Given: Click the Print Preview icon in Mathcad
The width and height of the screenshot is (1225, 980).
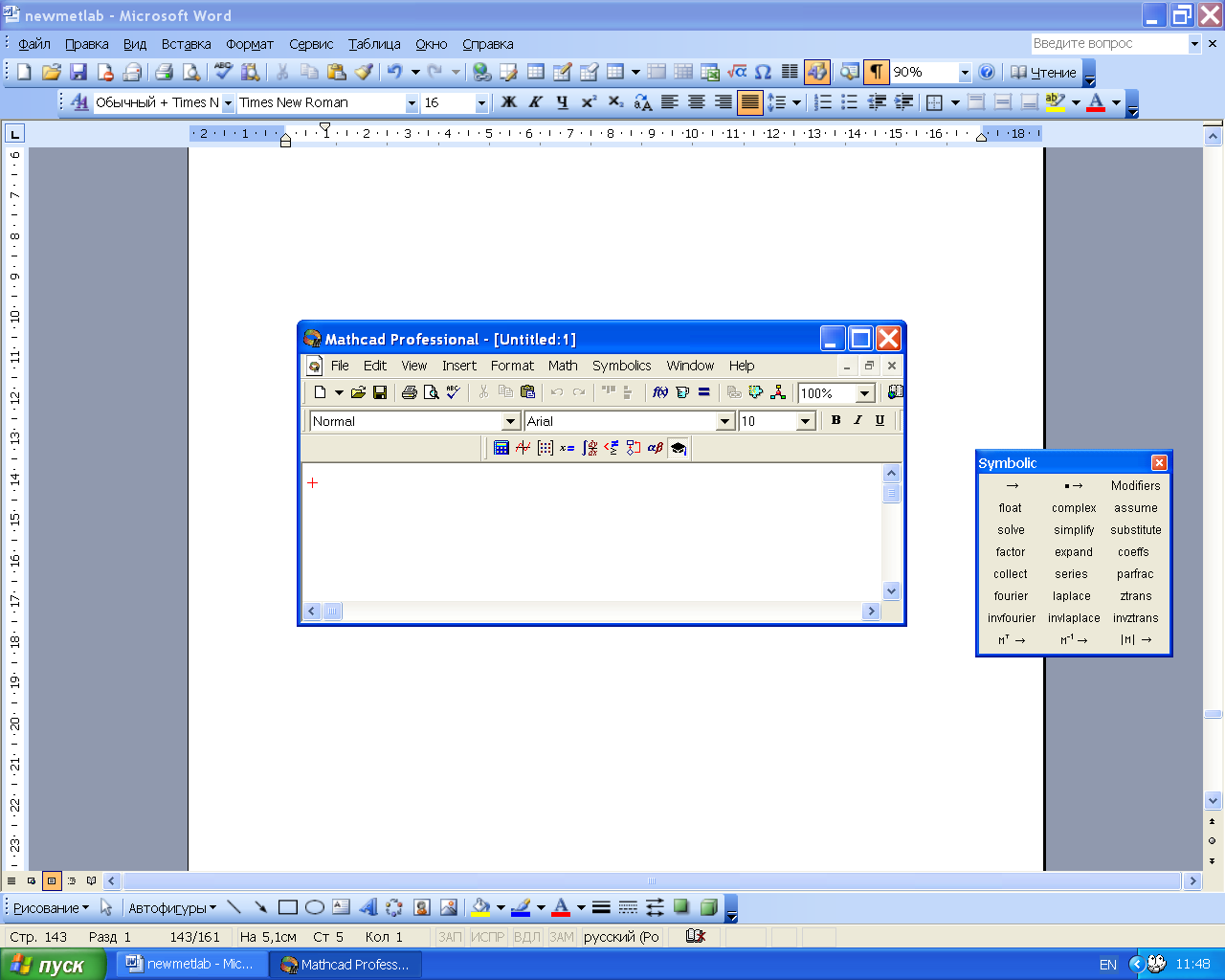Looking at the screenshot, I should point(432,392).
